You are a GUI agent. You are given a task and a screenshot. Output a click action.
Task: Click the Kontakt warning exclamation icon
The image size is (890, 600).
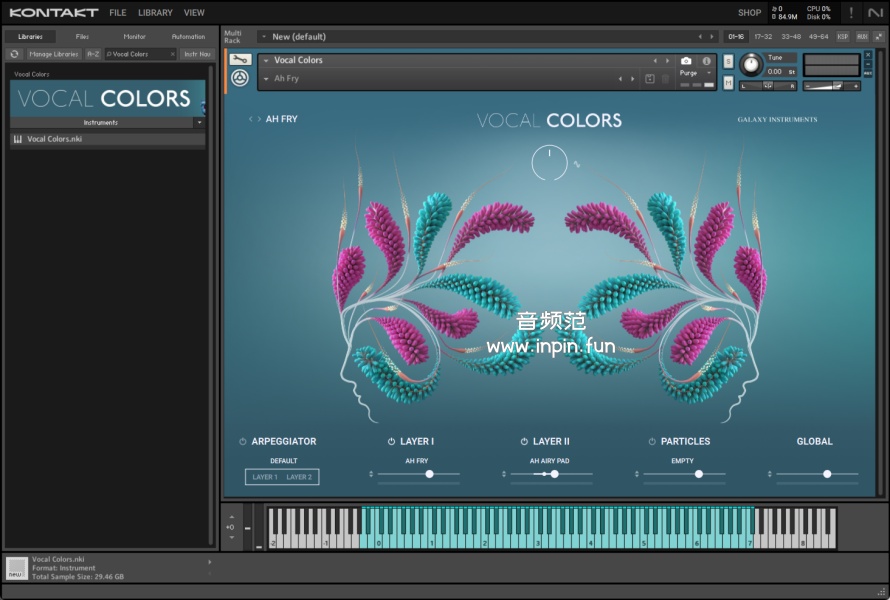click(851, 13)
